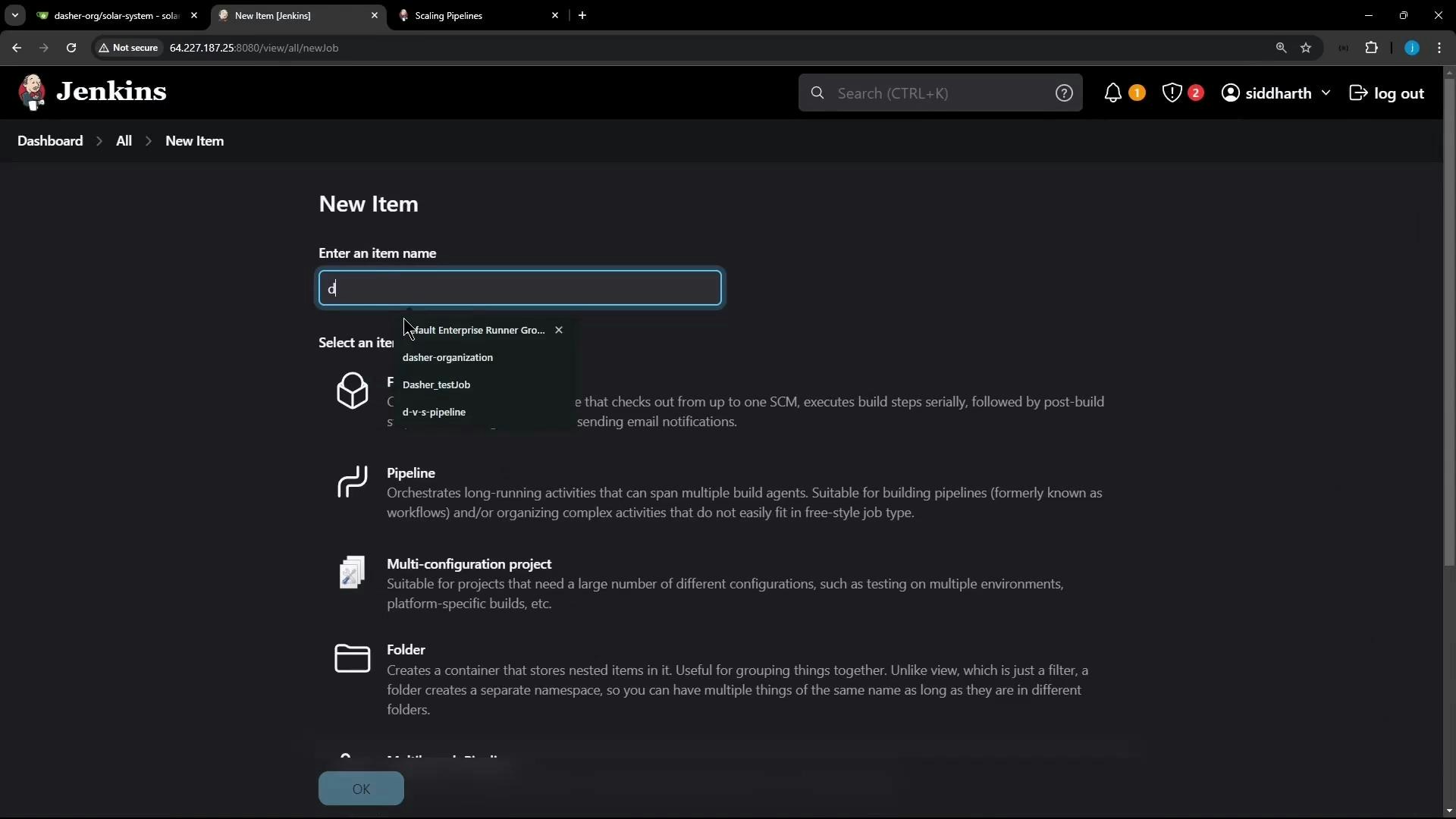Open the siddharth user account dropdown
This screenshot has width=1456, height=819.
coord(1276,93)
